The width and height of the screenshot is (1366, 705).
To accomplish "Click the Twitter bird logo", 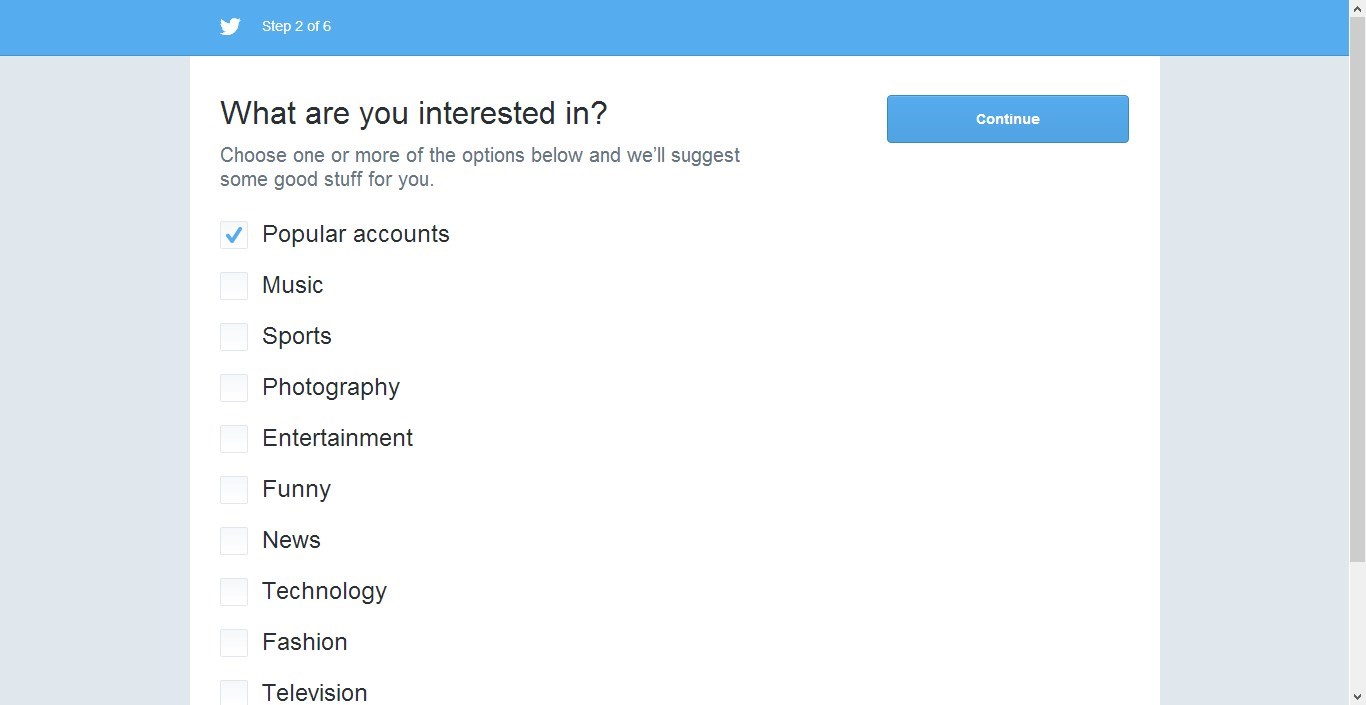I will (x=230, y=26).
